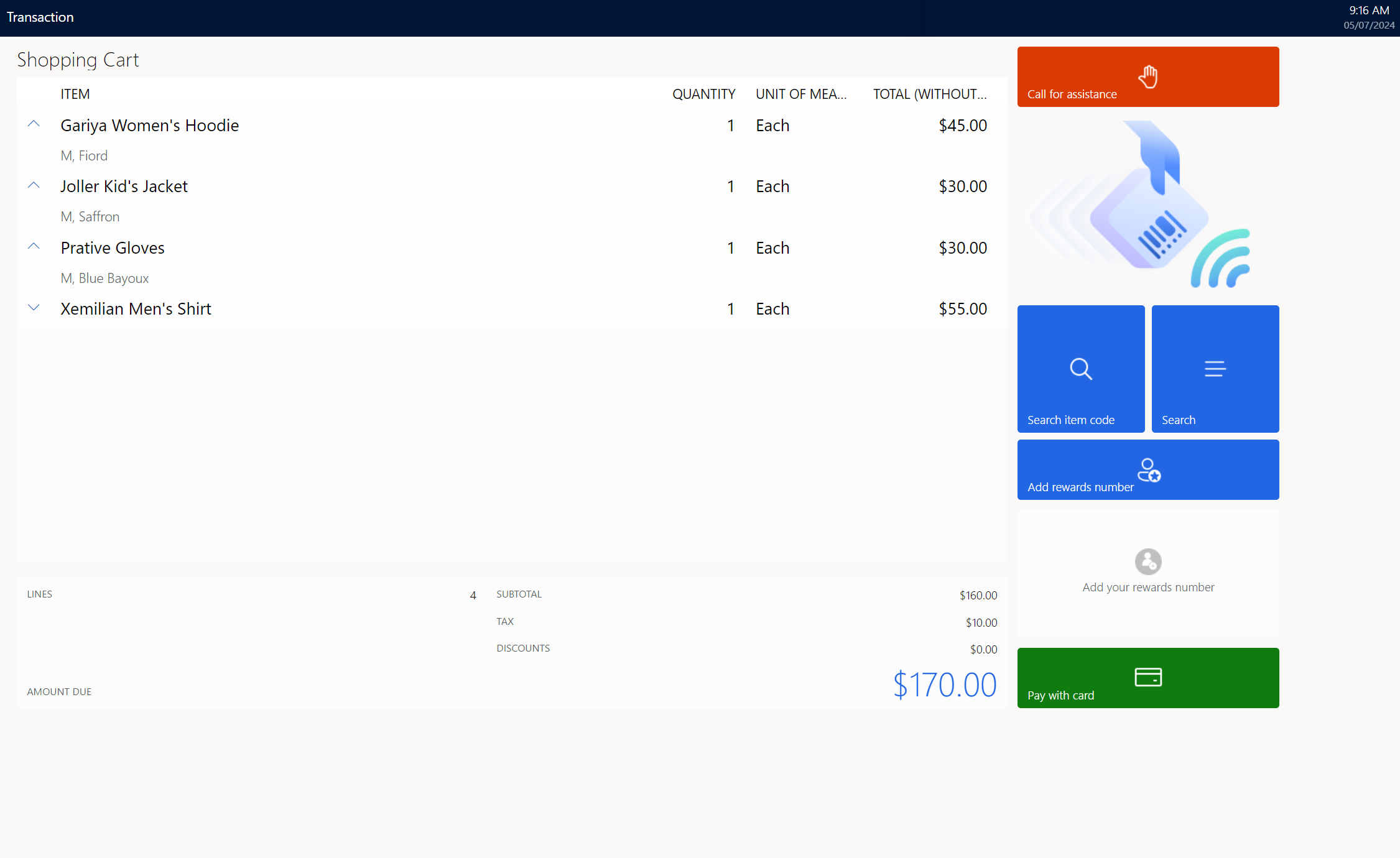Click the Transaction menu header
This screenshot has height=858, width=1400.
[45, 16]
